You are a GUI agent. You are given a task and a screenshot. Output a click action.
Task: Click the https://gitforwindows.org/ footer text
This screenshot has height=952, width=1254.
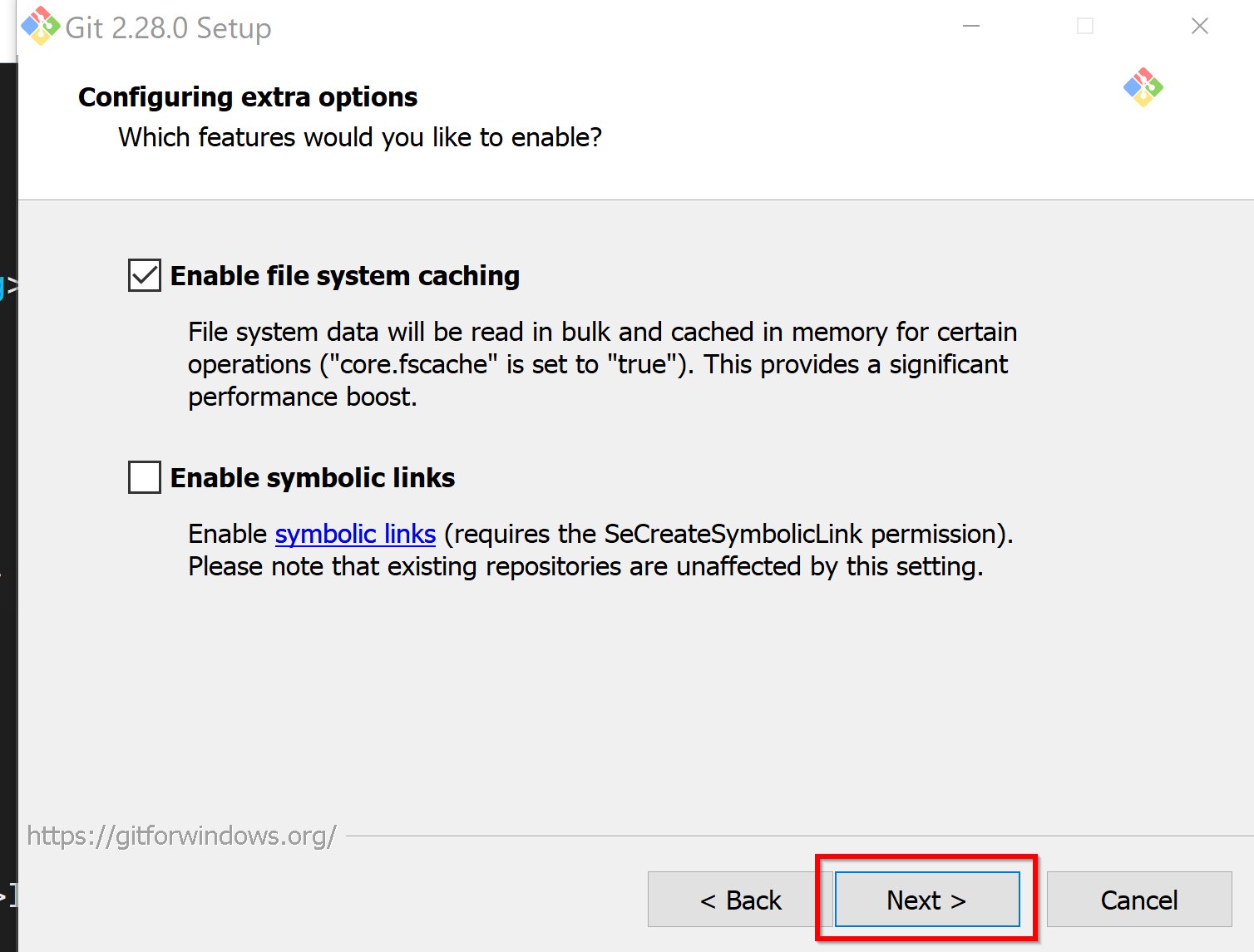(182, 836)
